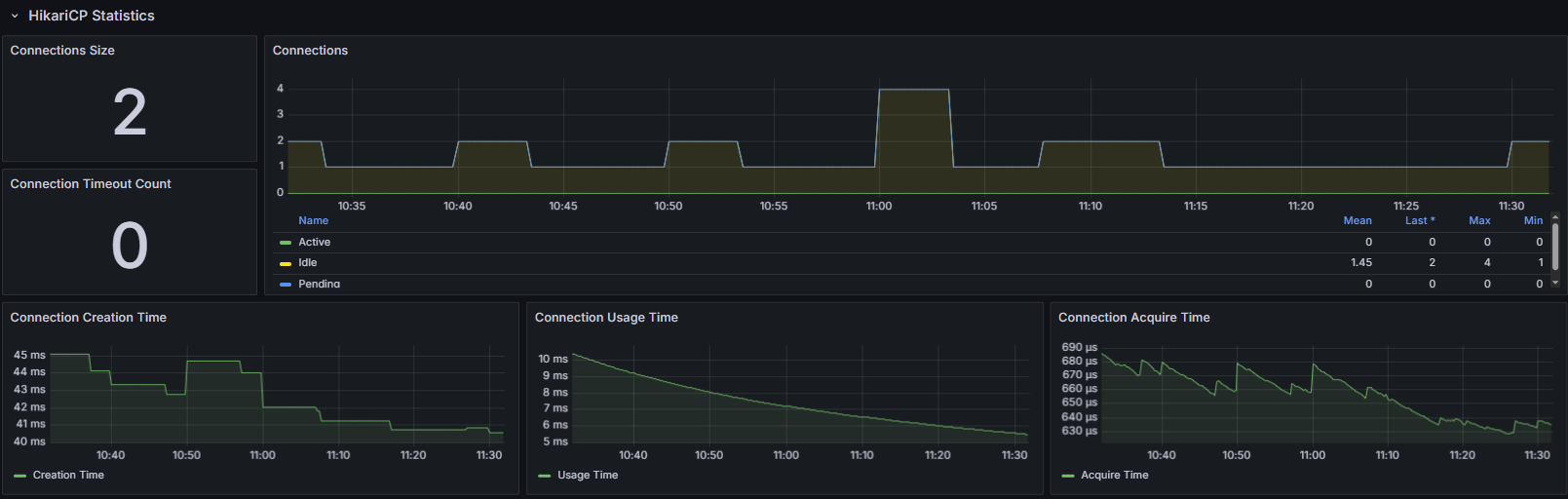Open the Connection Timeout Count panel menu
The image size is (1568, 499).
point(91,184)
